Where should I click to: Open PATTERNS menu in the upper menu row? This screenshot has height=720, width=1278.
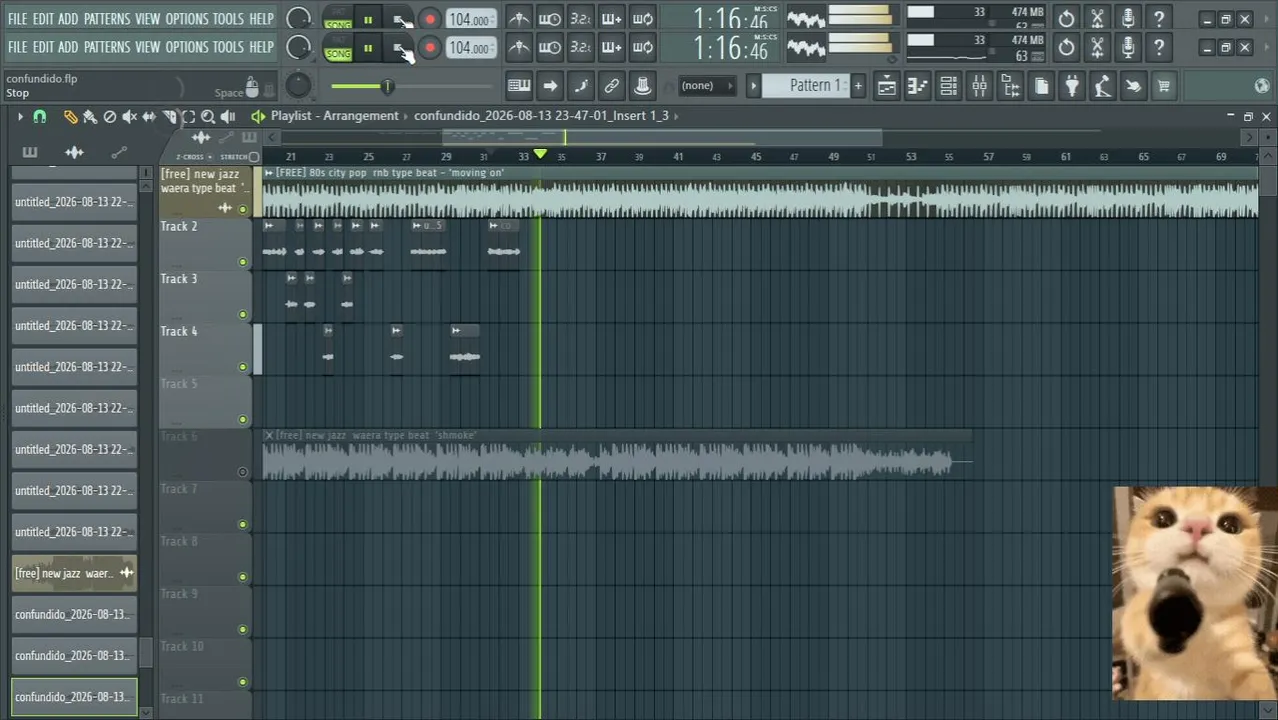click(x=106, y=19)
